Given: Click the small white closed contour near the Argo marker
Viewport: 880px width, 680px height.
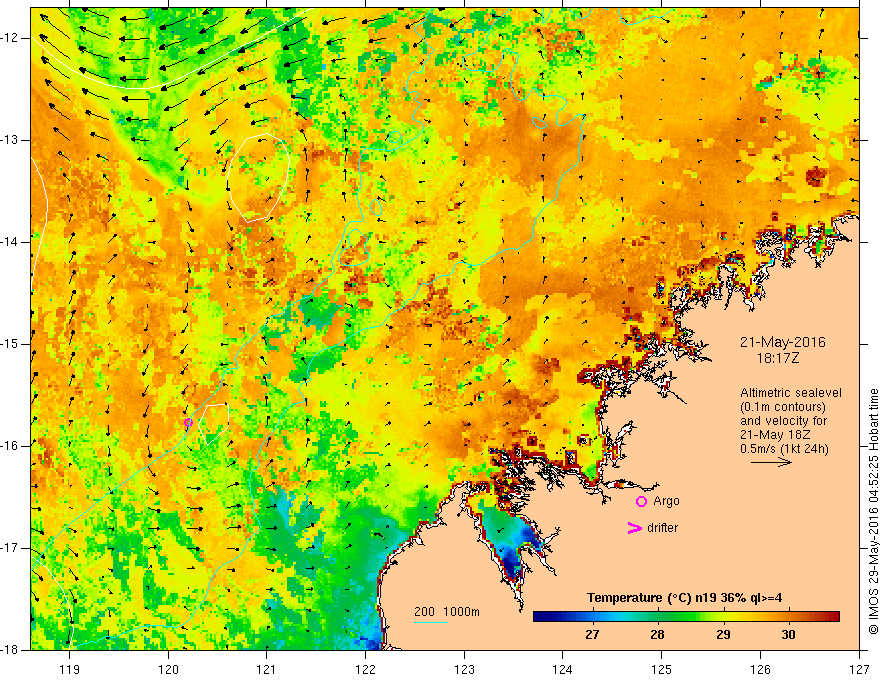Looking at the screenshot, I should (214, 424).
